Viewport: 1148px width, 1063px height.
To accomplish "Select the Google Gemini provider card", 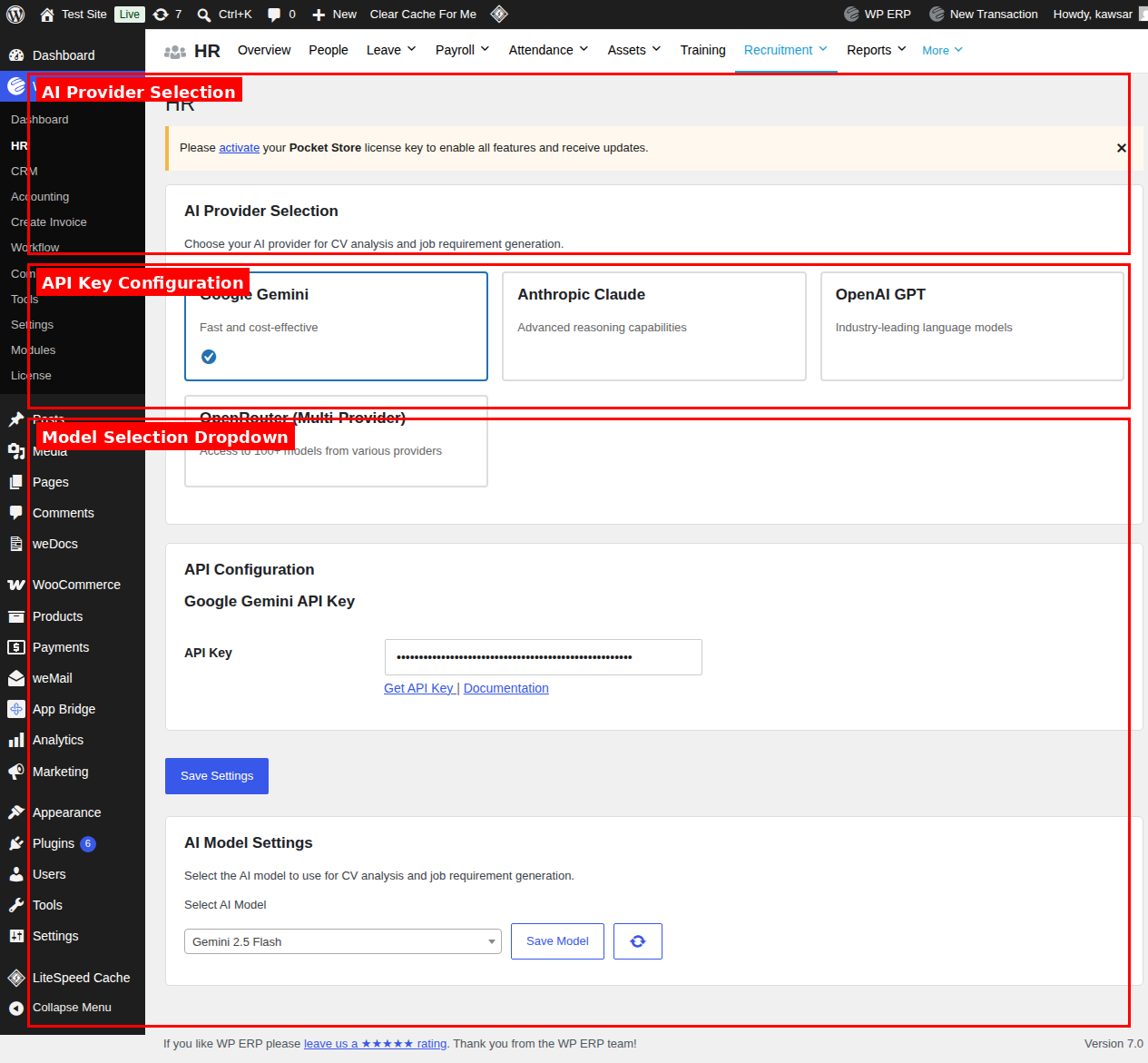I will coord(336,326).
